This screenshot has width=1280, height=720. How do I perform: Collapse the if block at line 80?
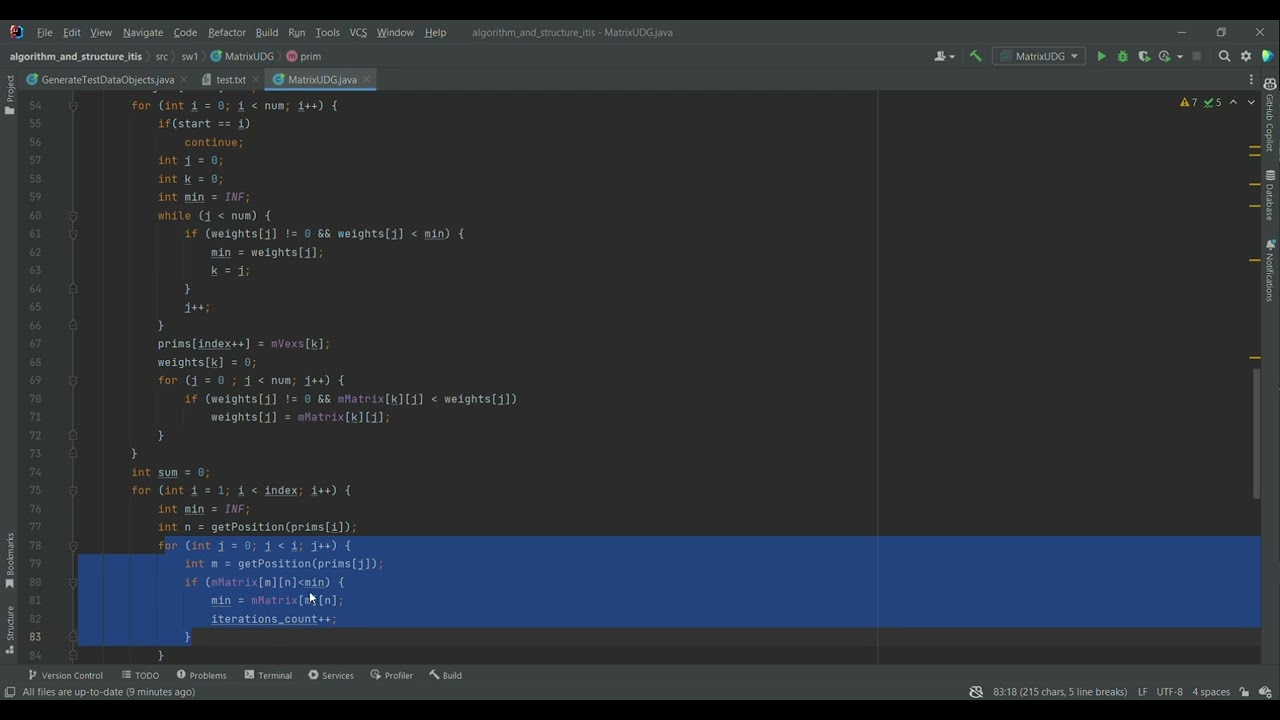[x=73, y=583]
